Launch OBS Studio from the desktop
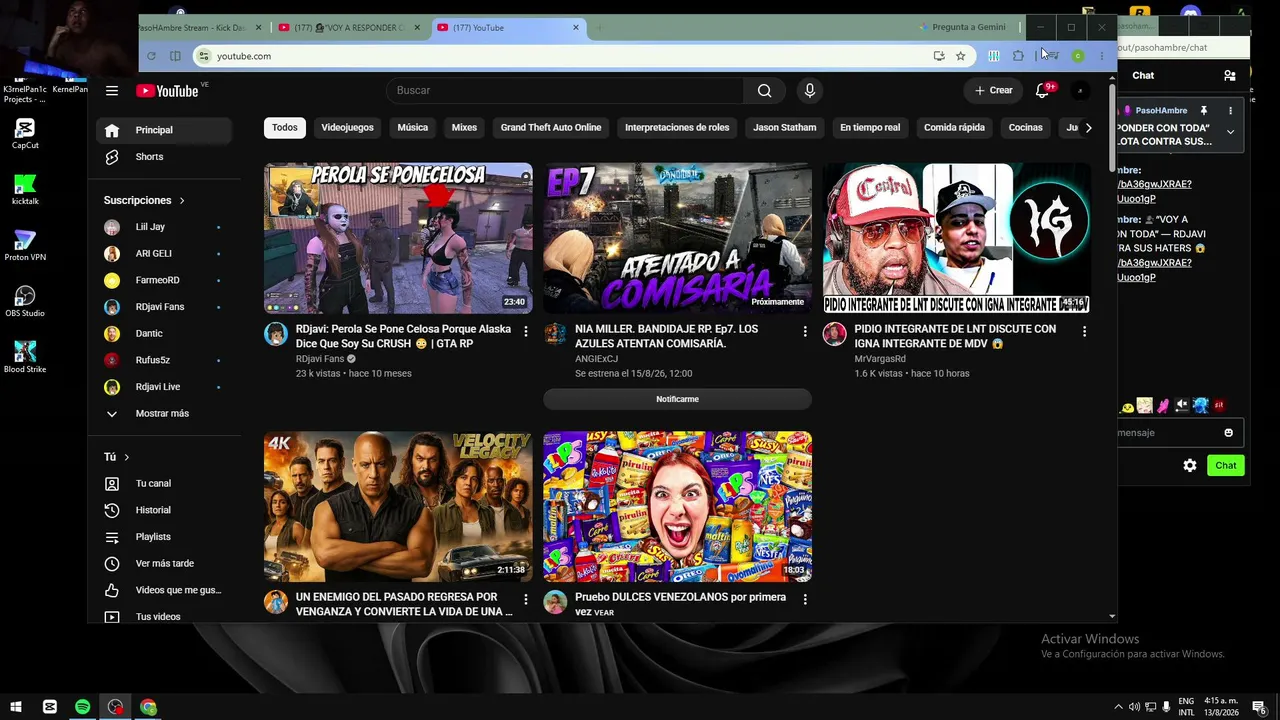Image resolution: width=1280 pixels, height=720 pixels. click(x=25, y=302)
